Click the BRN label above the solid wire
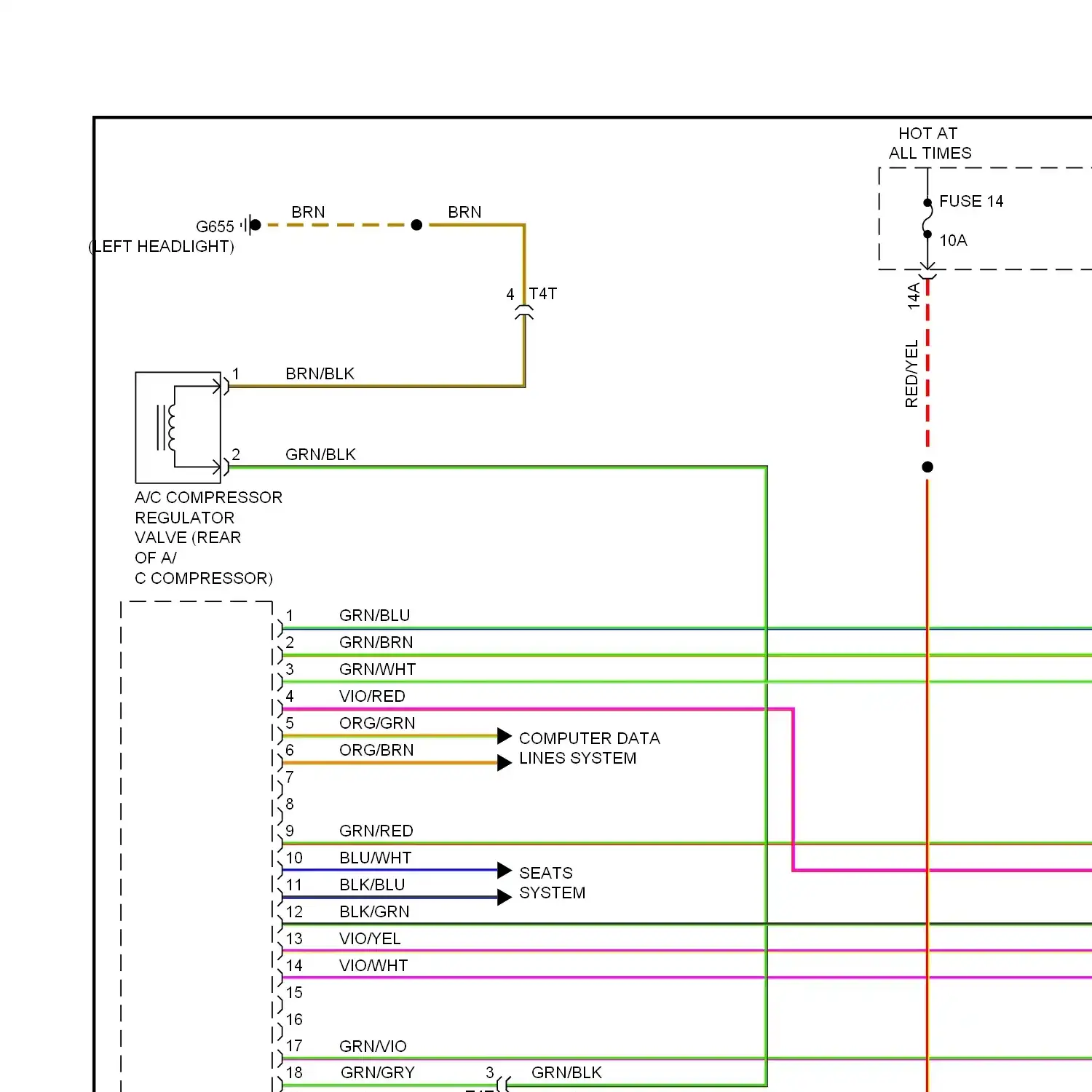This screenshot has width=1092, height=1092. [464, 212]
